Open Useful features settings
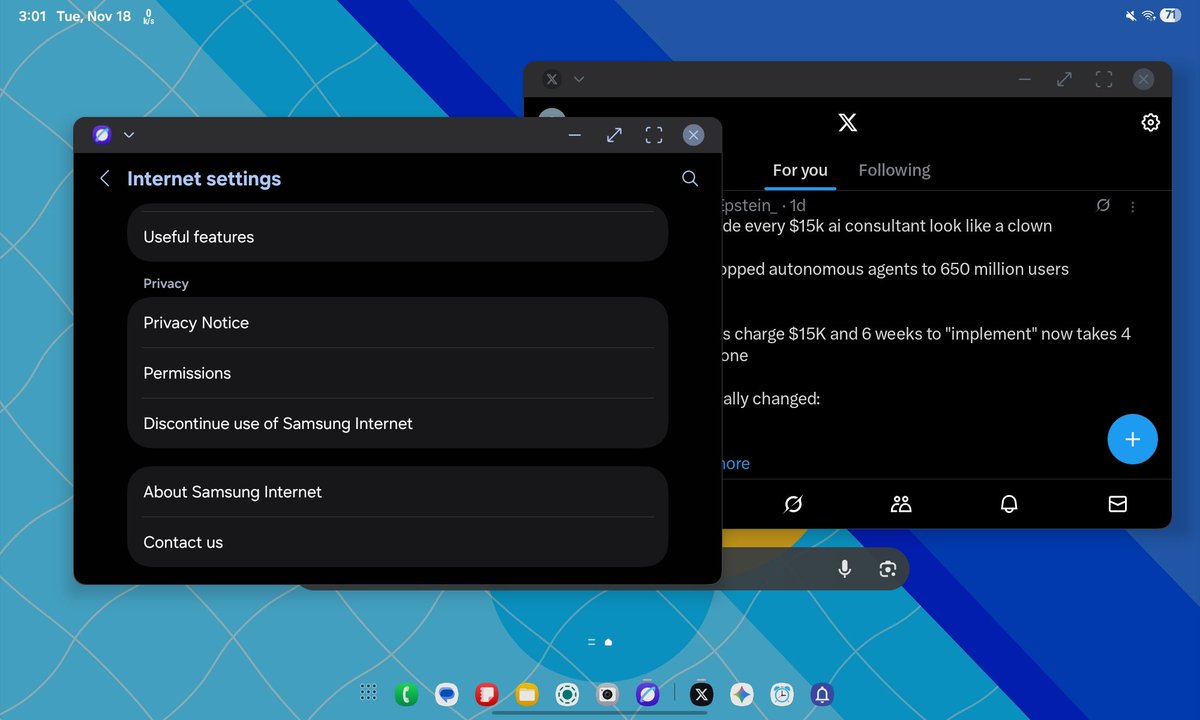The height and width of the screenshot is (720, 1200). tap(398, 237)
